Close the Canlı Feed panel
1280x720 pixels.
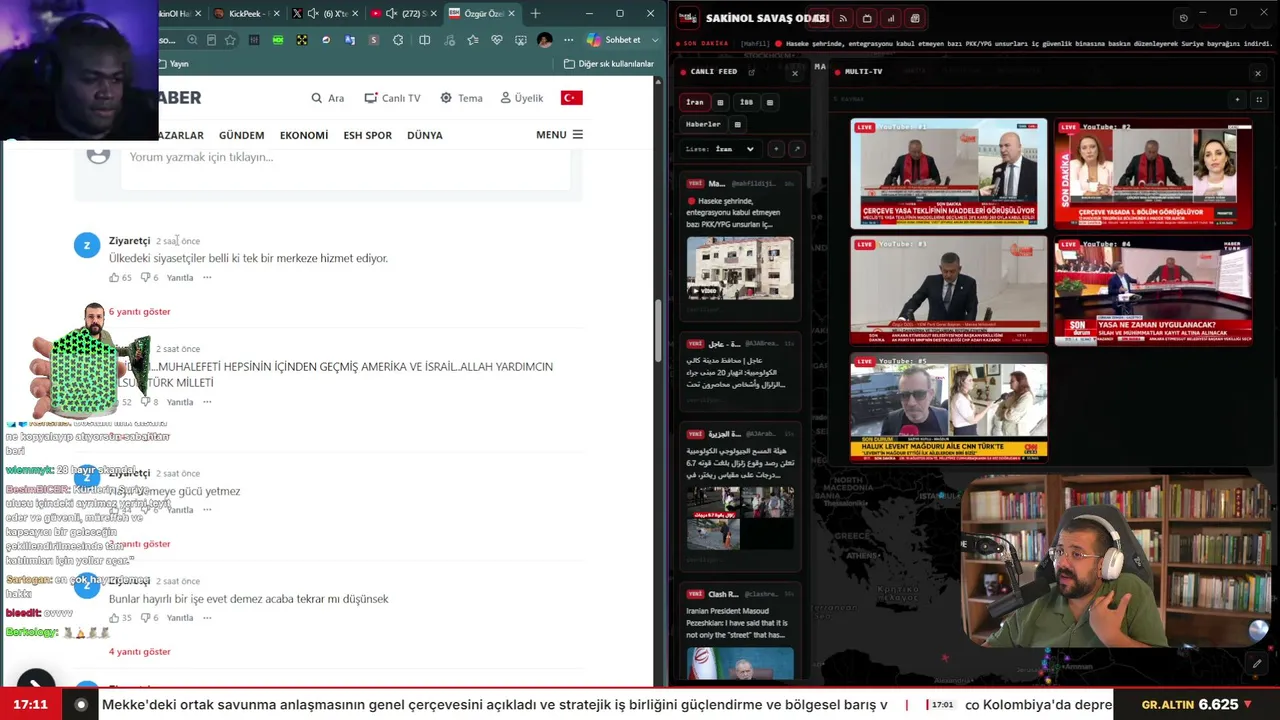(x=795, y=73)
